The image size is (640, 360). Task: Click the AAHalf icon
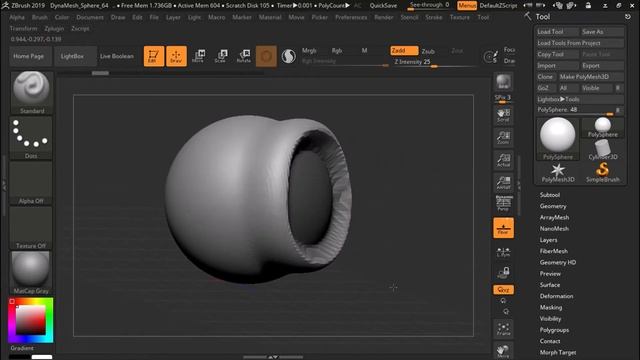click(503, 182)
